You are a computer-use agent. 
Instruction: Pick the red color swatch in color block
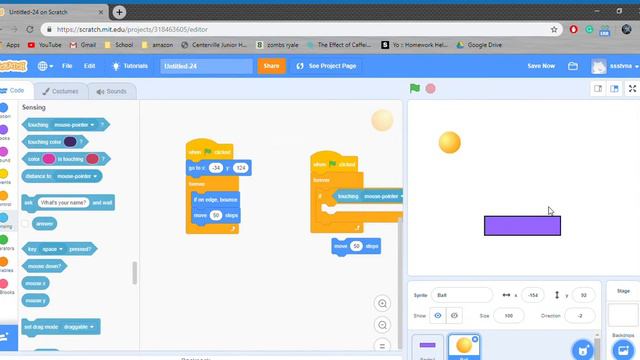point(92,159)
